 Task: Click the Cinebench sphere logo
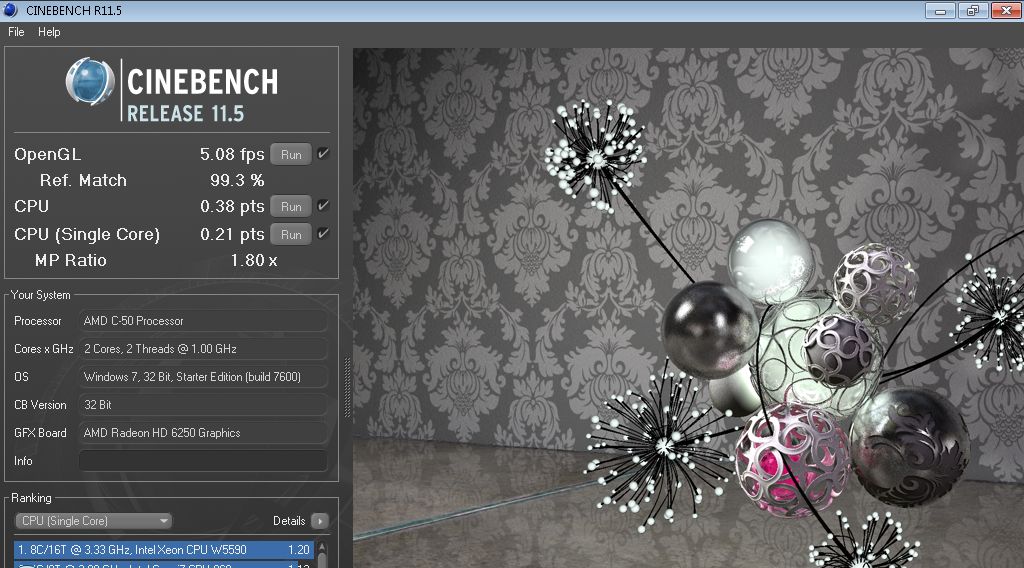(90, 82)
